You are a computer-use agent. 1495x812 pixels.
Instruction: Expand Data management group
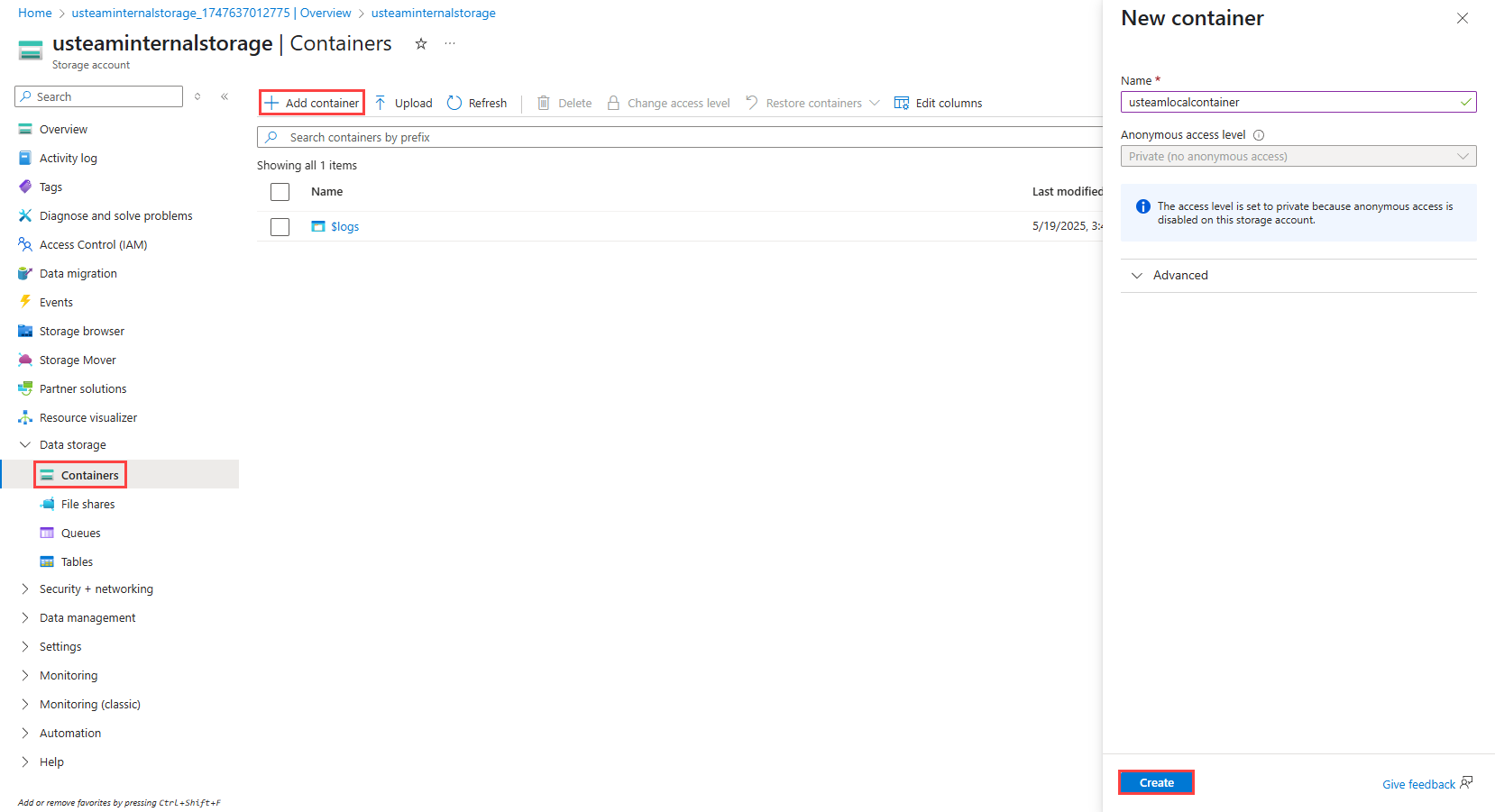(x=25, y=617)
